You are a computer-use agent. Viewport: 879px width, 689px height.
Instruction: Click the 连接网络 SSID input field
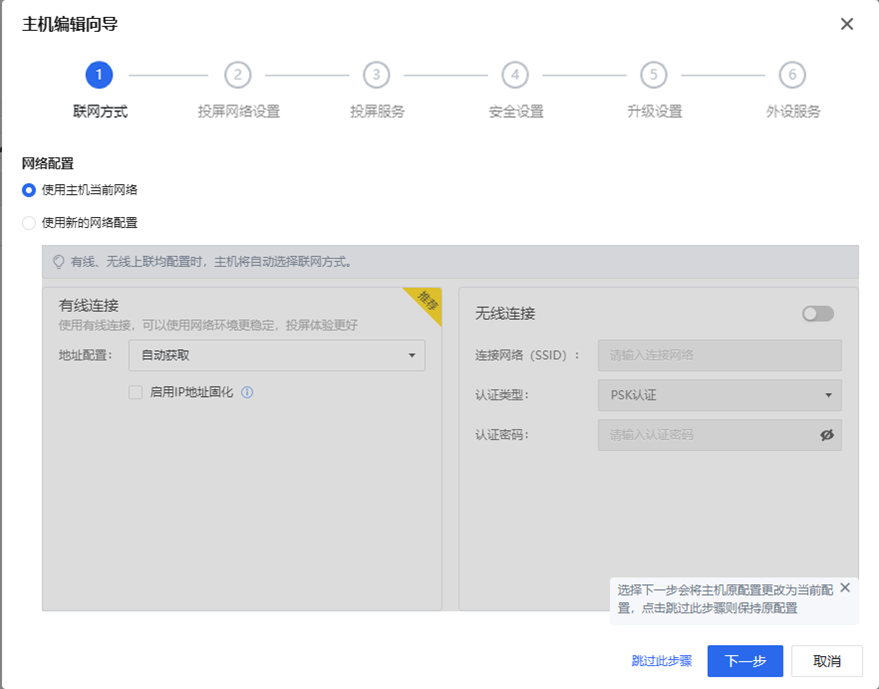click(x=719, y=355)
